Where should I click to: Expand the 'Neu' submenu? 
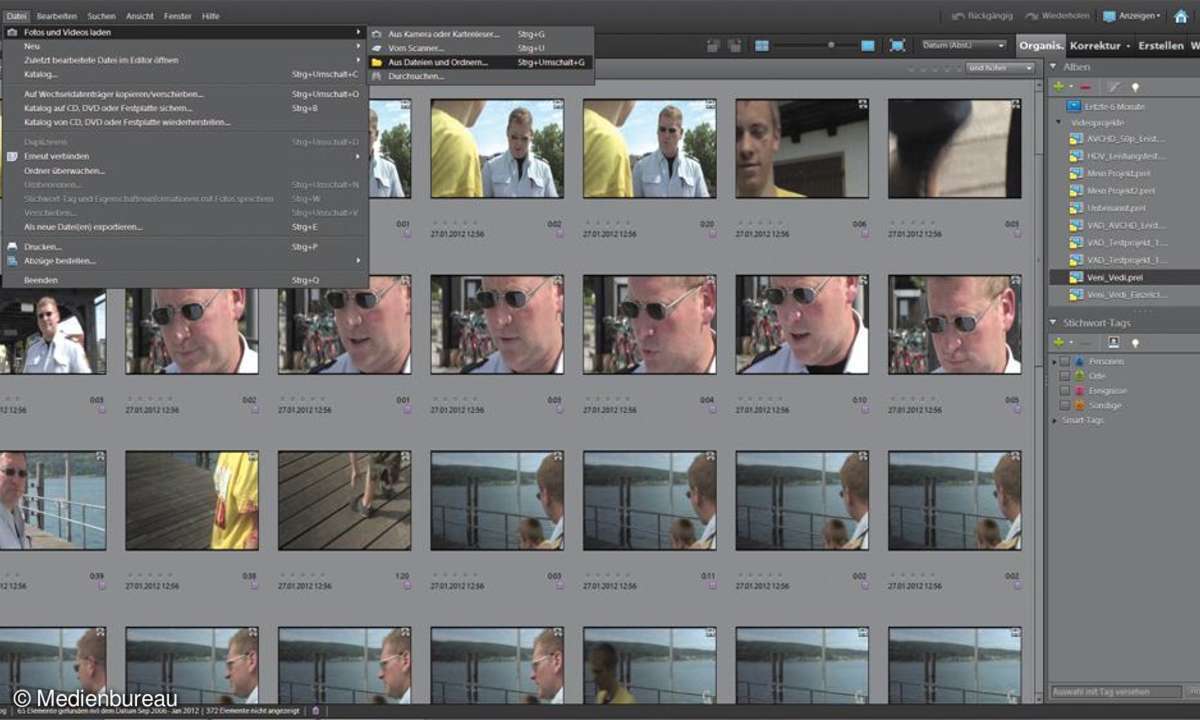click(185, 46)
